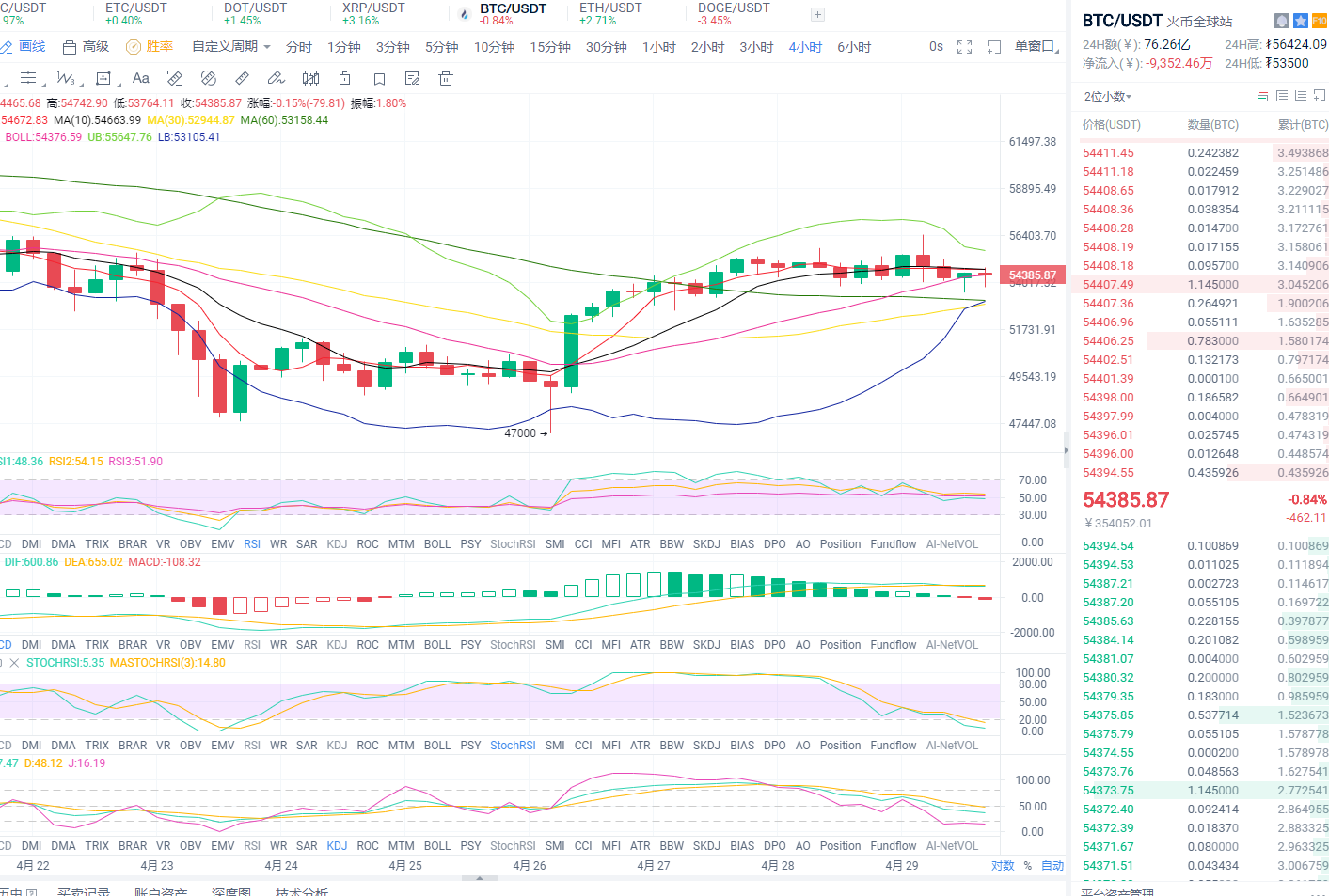Select the text annotation (Aa) tool
Viewport: 1329px width, 896px height.
point(141,79)
